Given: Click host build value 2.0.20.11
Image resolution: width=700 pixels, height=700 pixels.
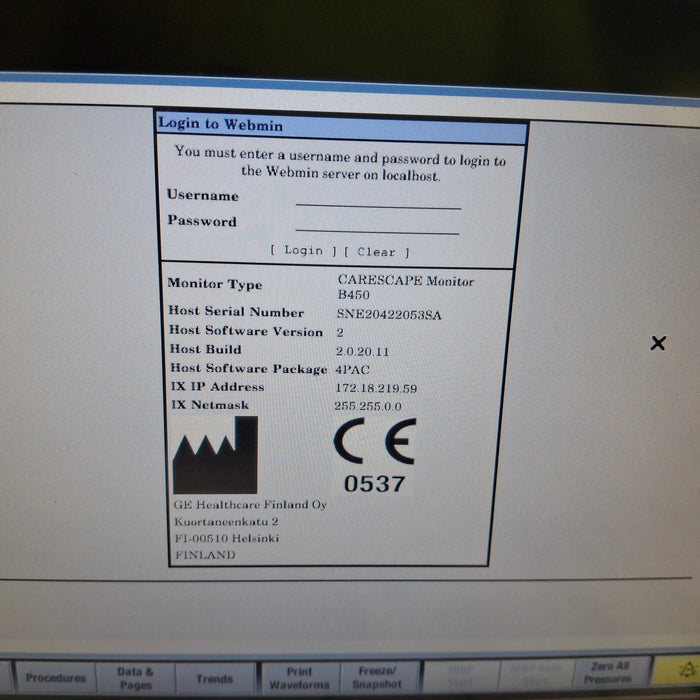Looking at the screenshot, I should pyautogui.click(x=362, y=351).
